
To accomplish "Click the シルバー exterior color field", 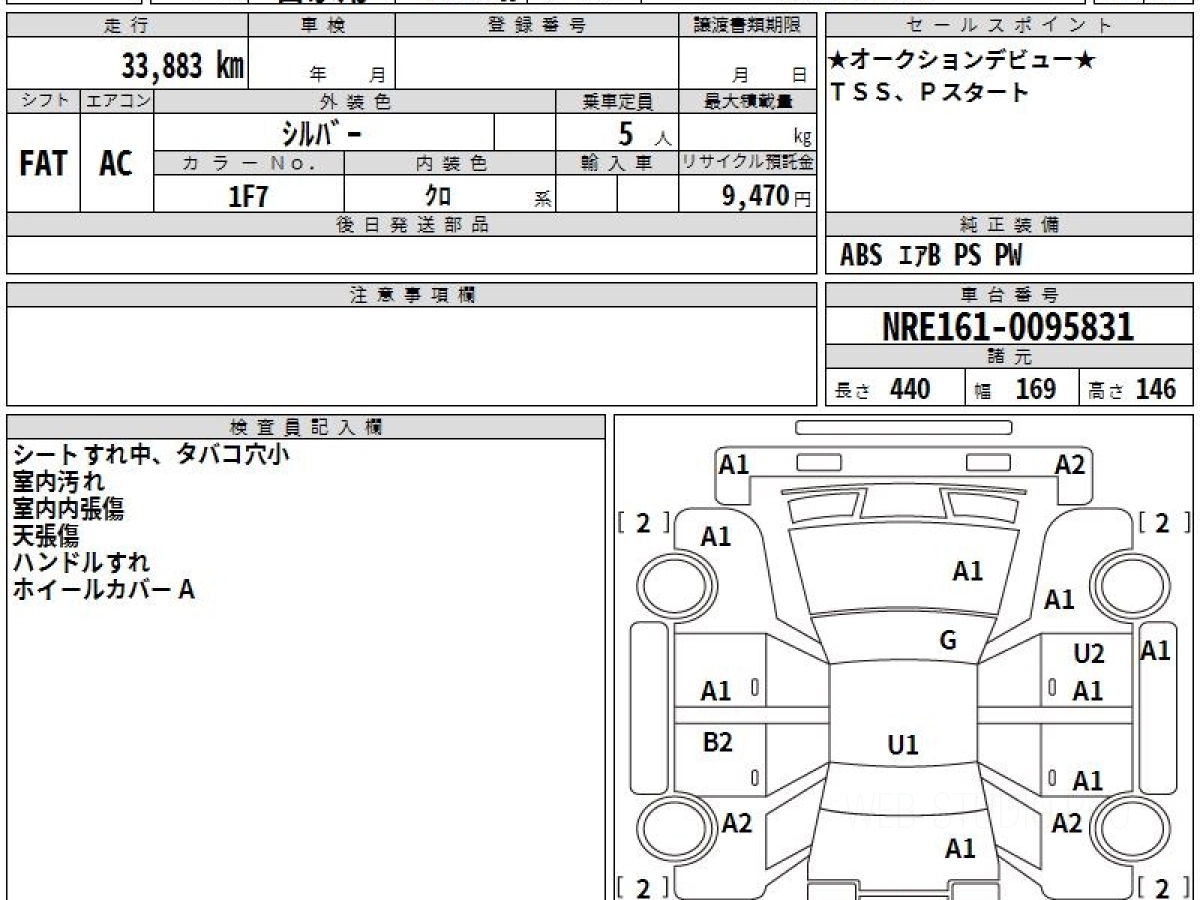I will 324,132.
